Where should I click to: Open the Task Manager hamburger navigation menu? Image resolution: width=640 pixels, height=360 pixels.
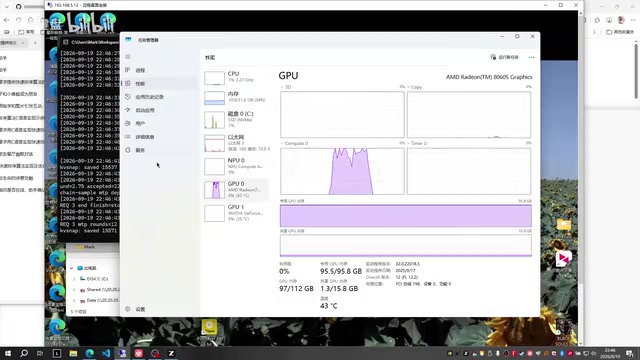tap(128, 57)
